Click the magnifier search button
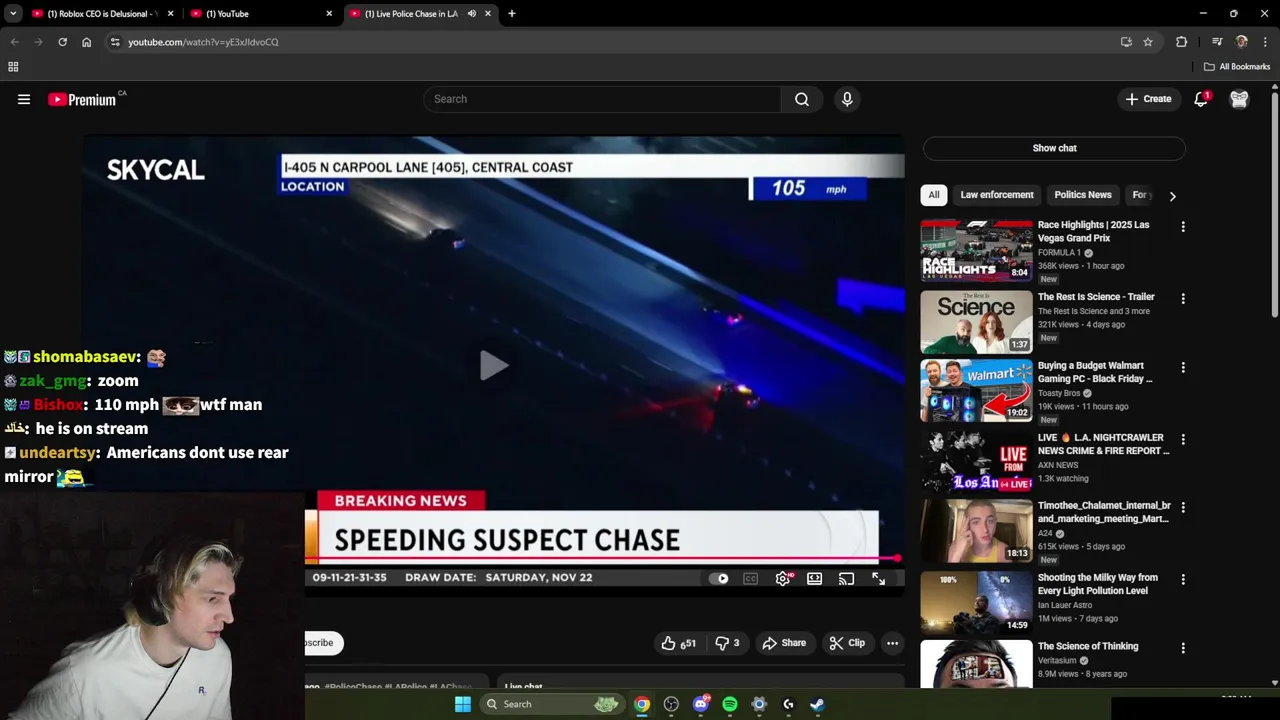 802,99
